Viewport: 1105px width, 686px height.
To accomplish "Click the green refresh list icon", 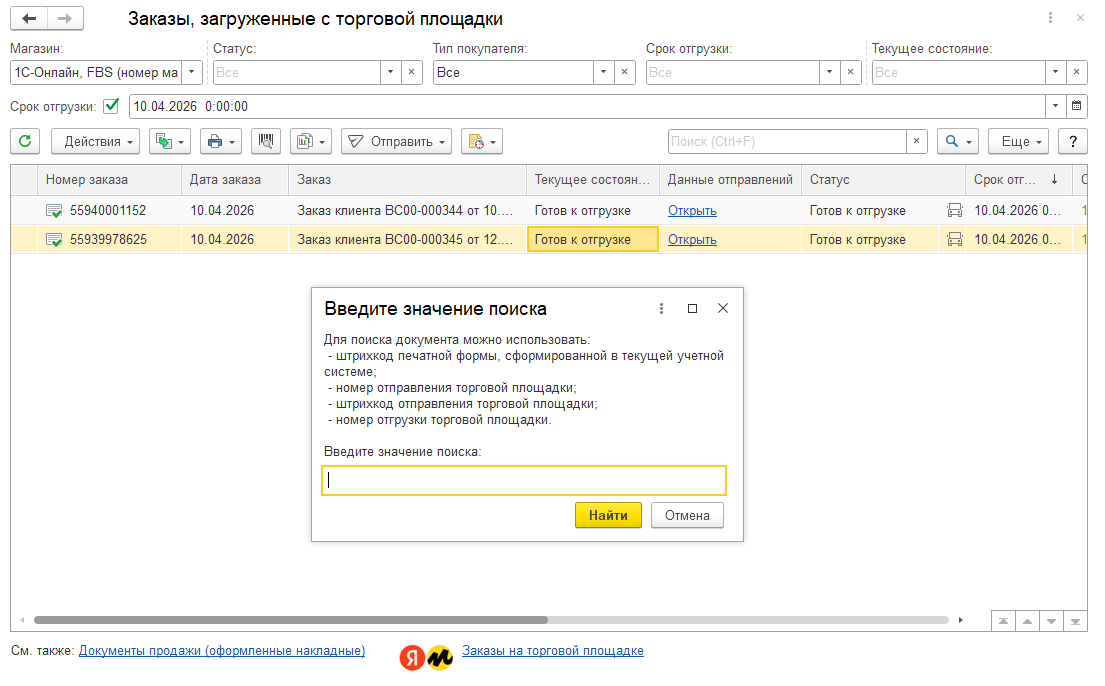I will (x=25, y=141).
